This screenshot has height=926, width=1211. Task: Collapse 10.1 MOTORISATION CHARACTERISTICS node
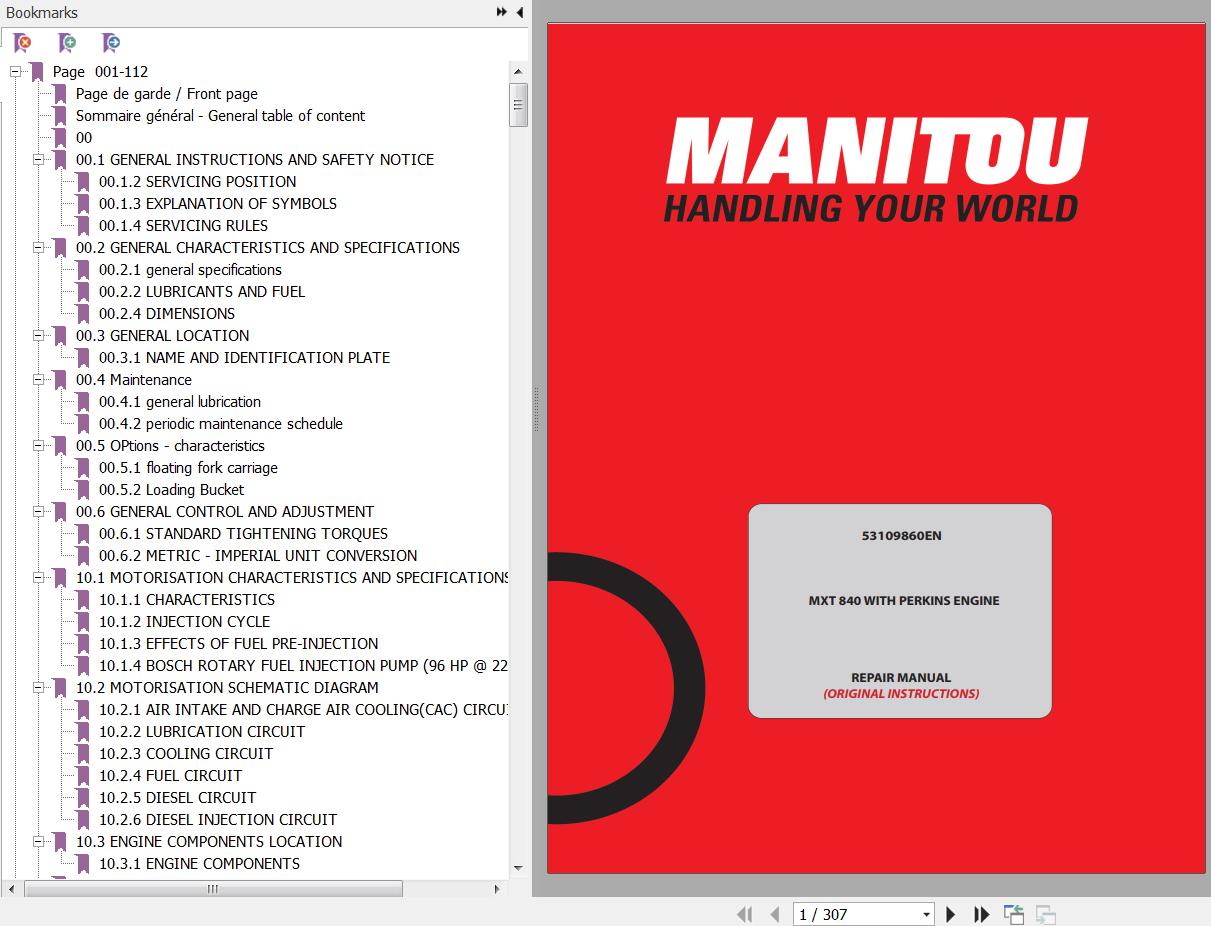click(x=38, y=578)
